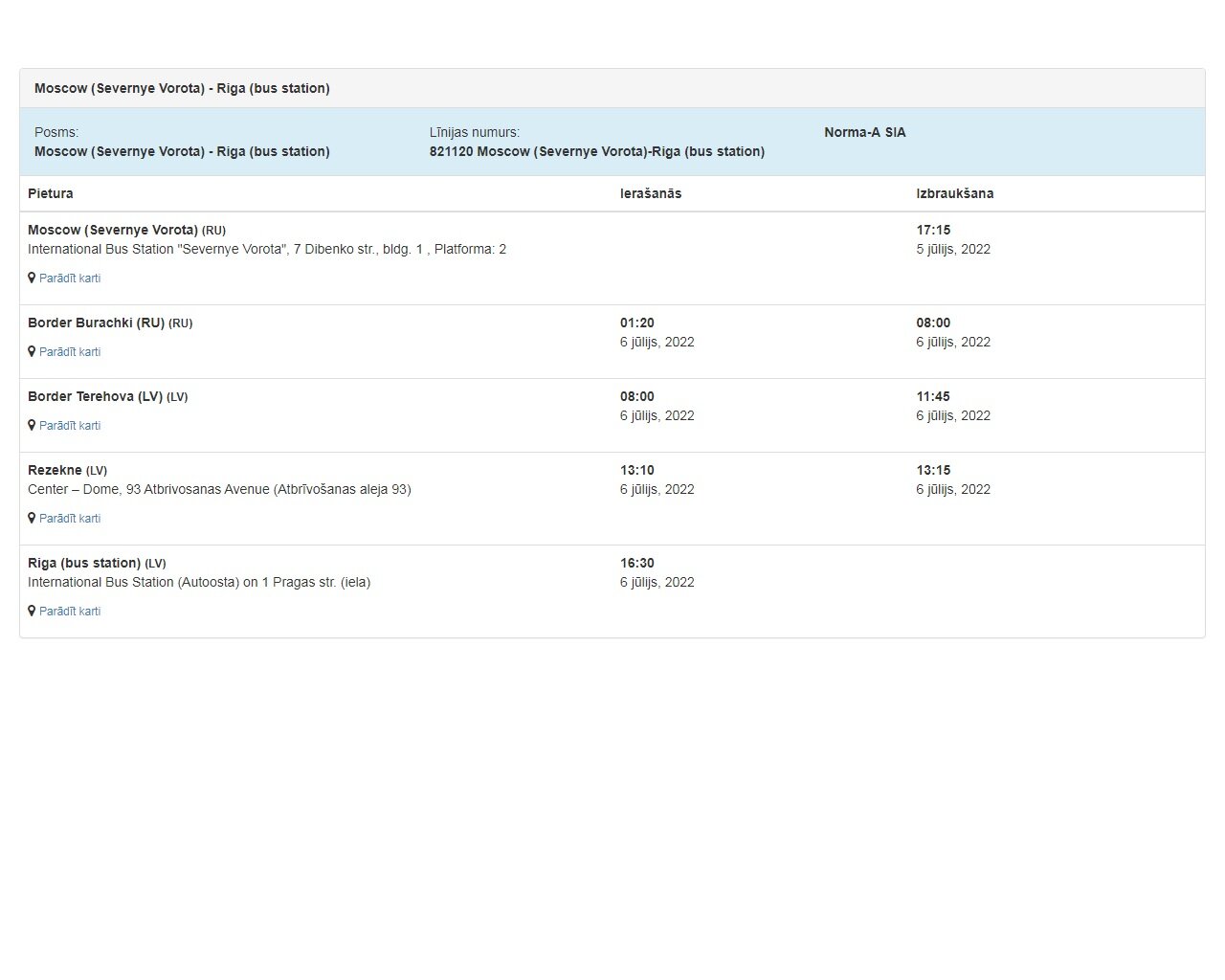Click the operator name 'Norma-A SIA'
1225x980 pixels.
[865, 132]
